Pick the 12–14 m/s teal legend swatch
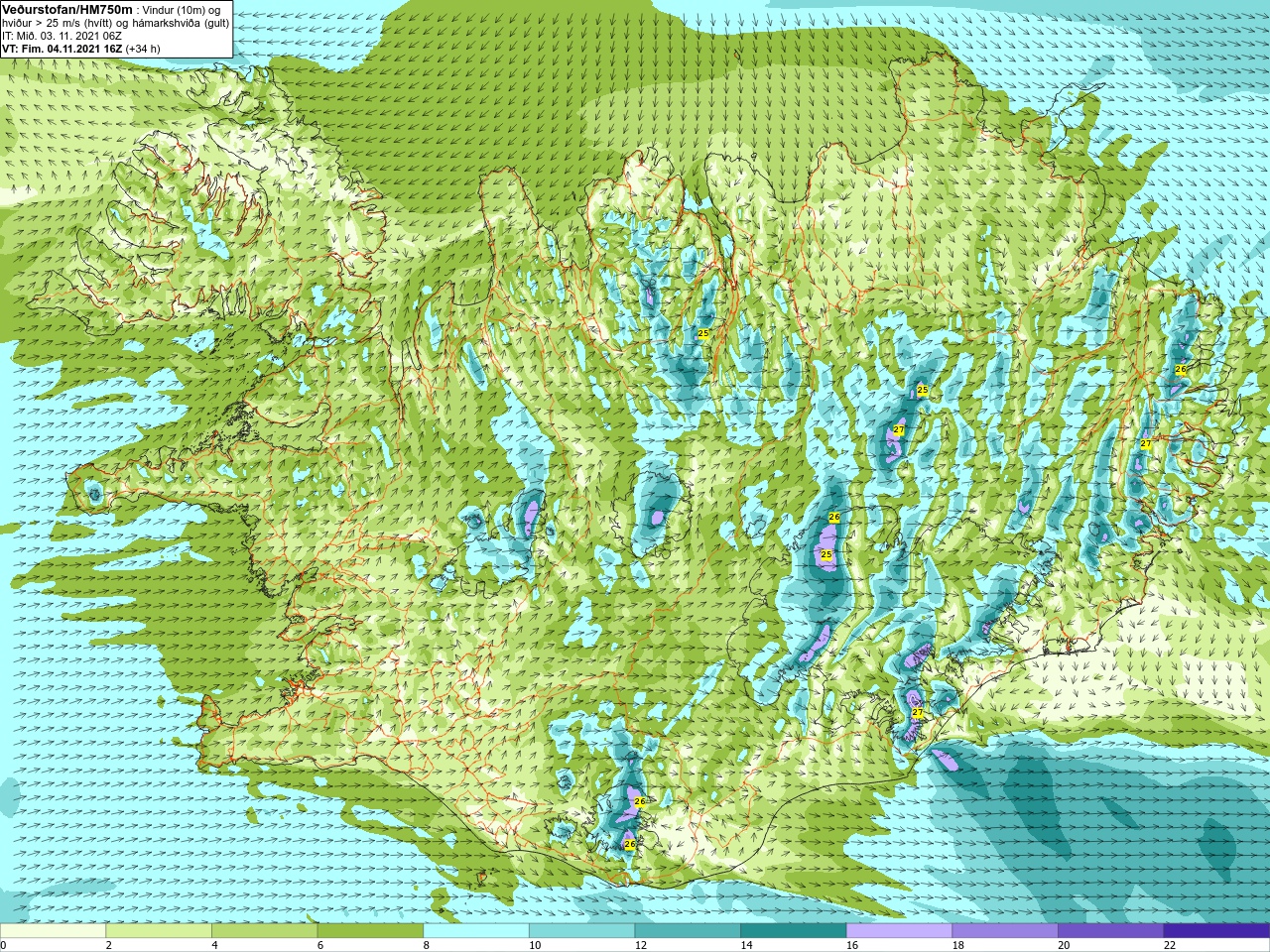1270x952 pixels. point(688,931)
